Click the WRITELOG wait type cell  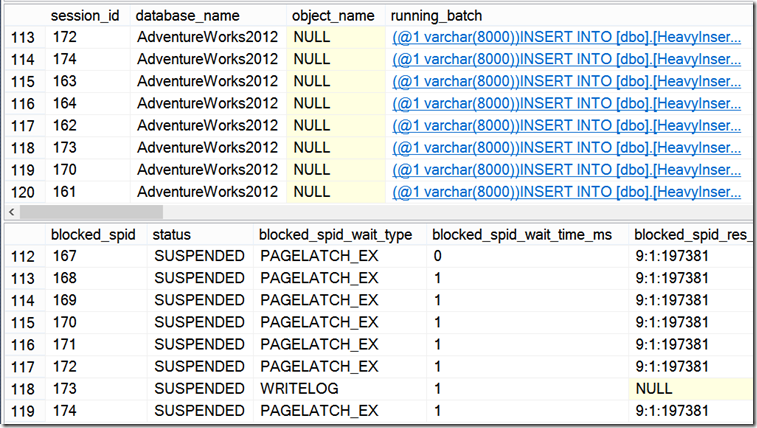(340, 389)
